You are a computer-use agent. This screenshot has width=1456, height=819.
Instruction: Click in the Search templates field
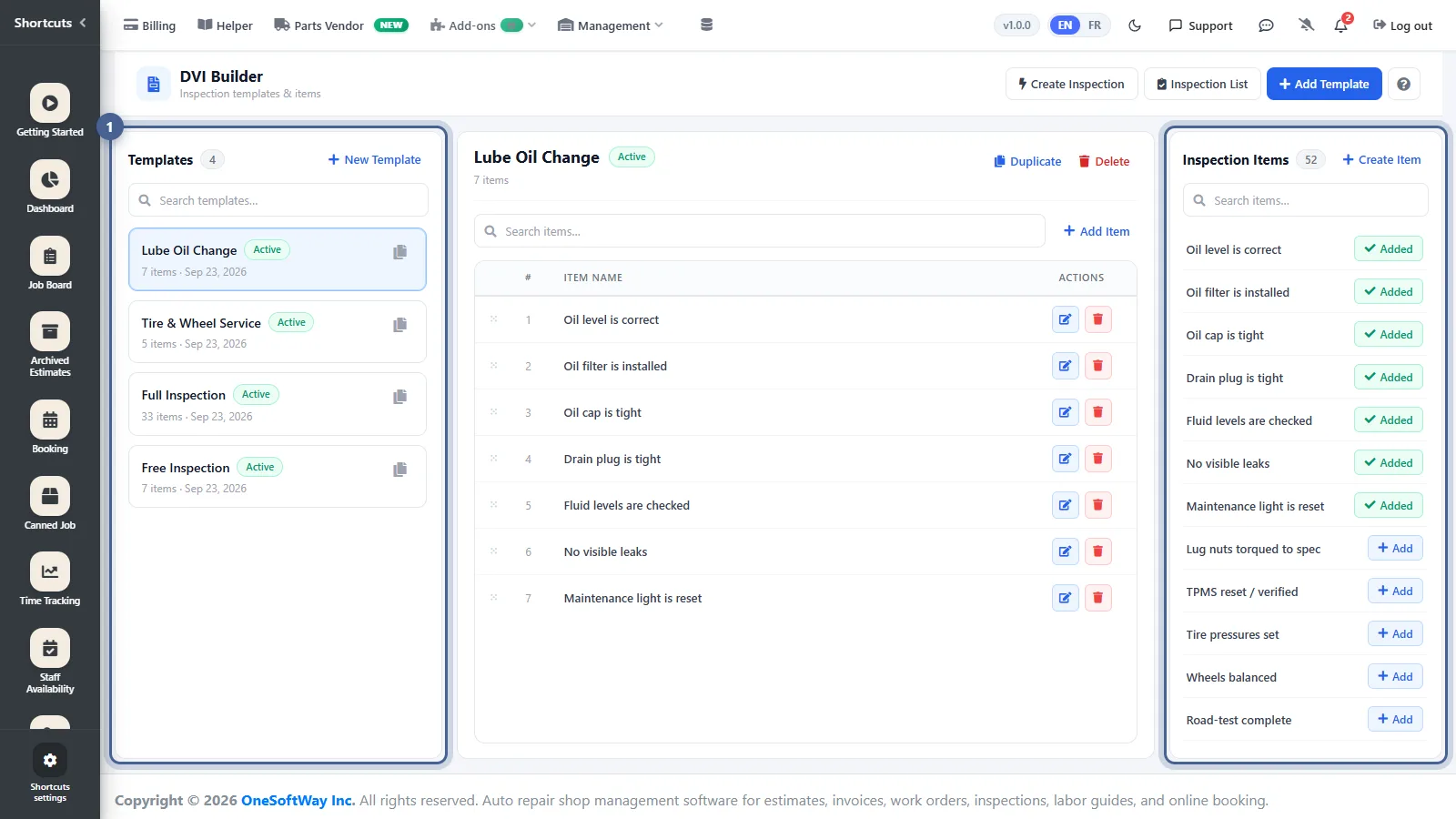pyautogui.click(x=278, y=200)
